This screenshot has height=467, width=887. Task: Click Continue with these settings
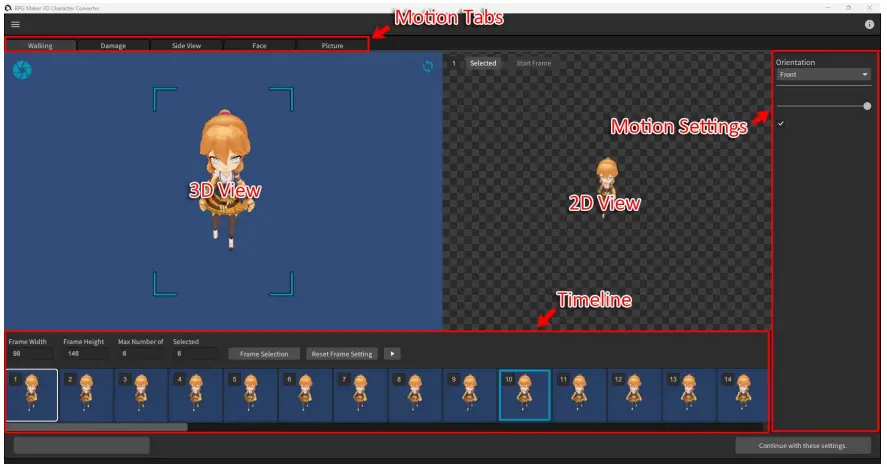(801, 445)
